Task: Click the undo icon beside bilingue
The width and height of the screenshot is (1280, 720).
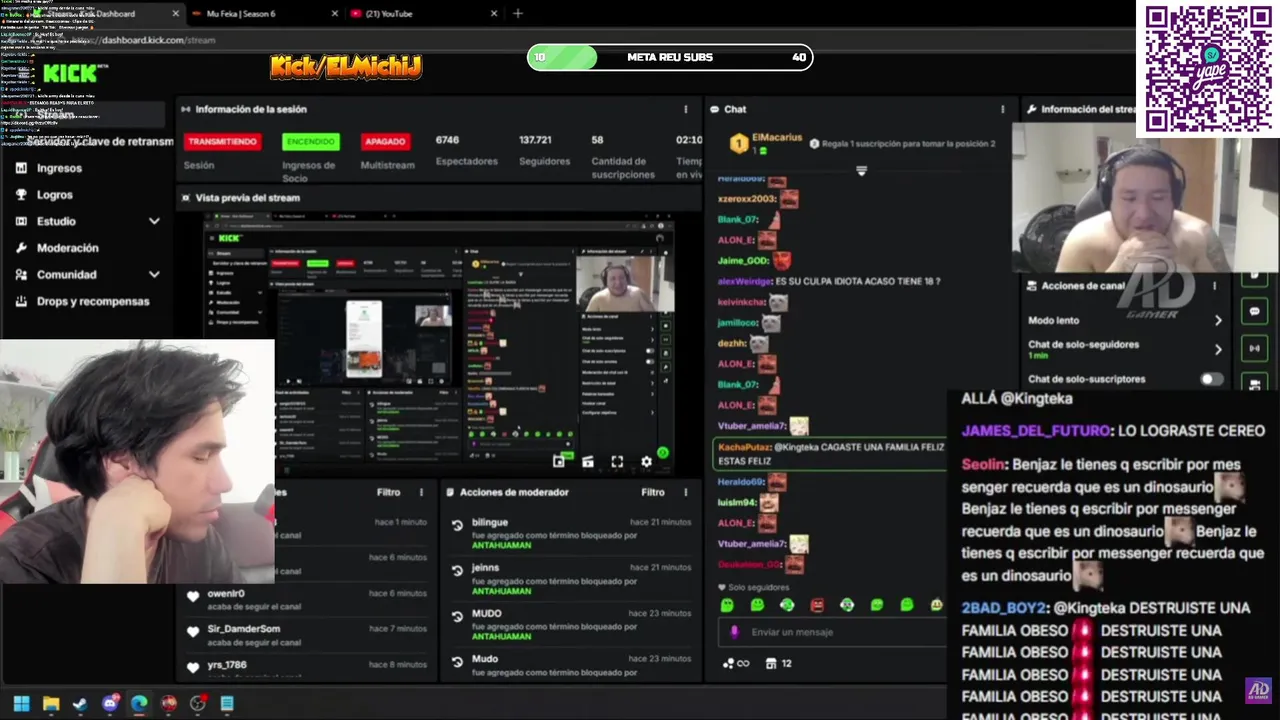Action: click(457, 525)
